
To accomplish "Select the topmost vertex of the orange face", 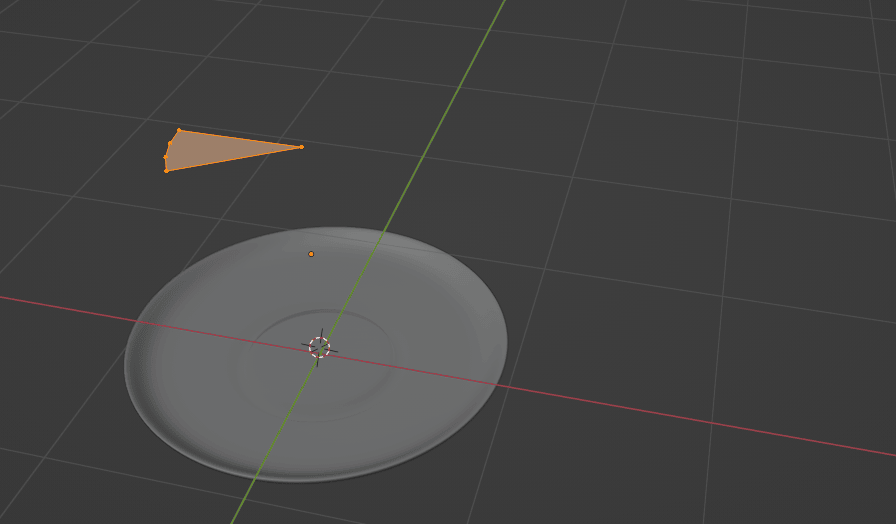I will point(179,130).
